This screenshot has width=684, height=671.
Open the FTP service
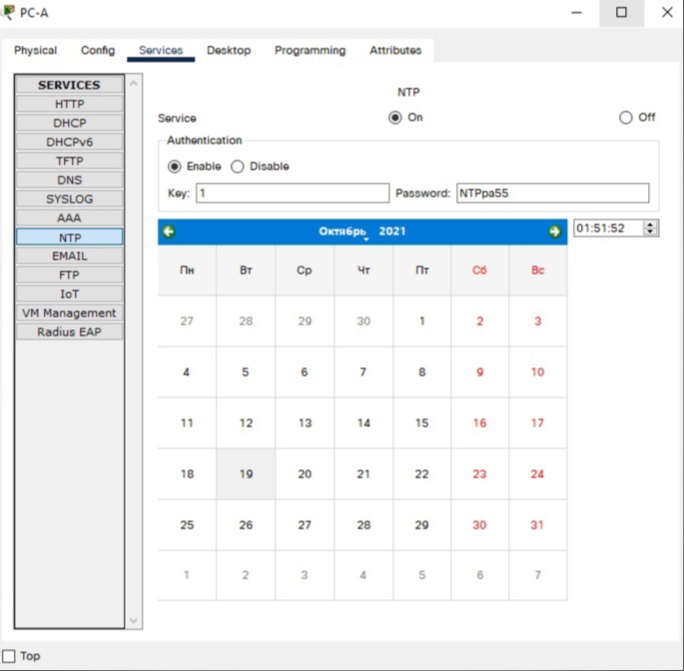pos(69,275)
